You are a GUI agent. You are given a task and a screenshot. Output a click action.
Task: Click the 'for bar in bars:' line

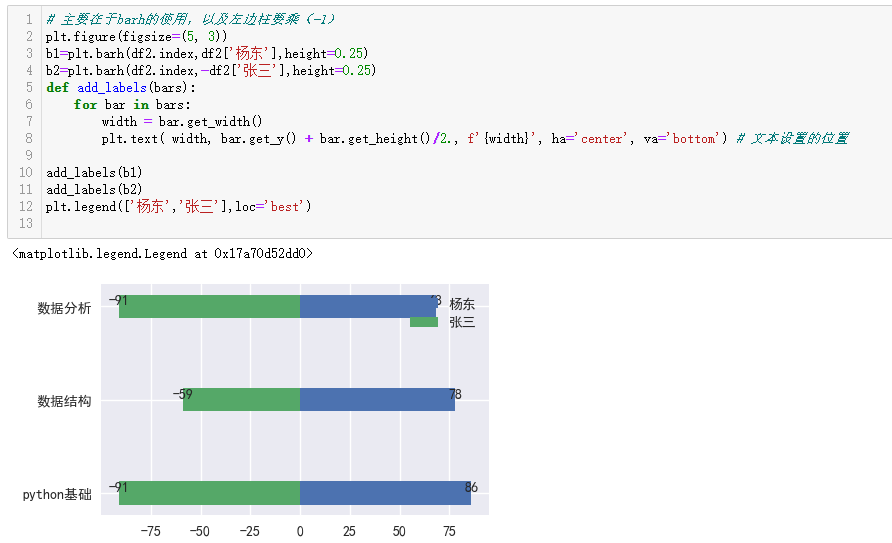pos(132,105)
